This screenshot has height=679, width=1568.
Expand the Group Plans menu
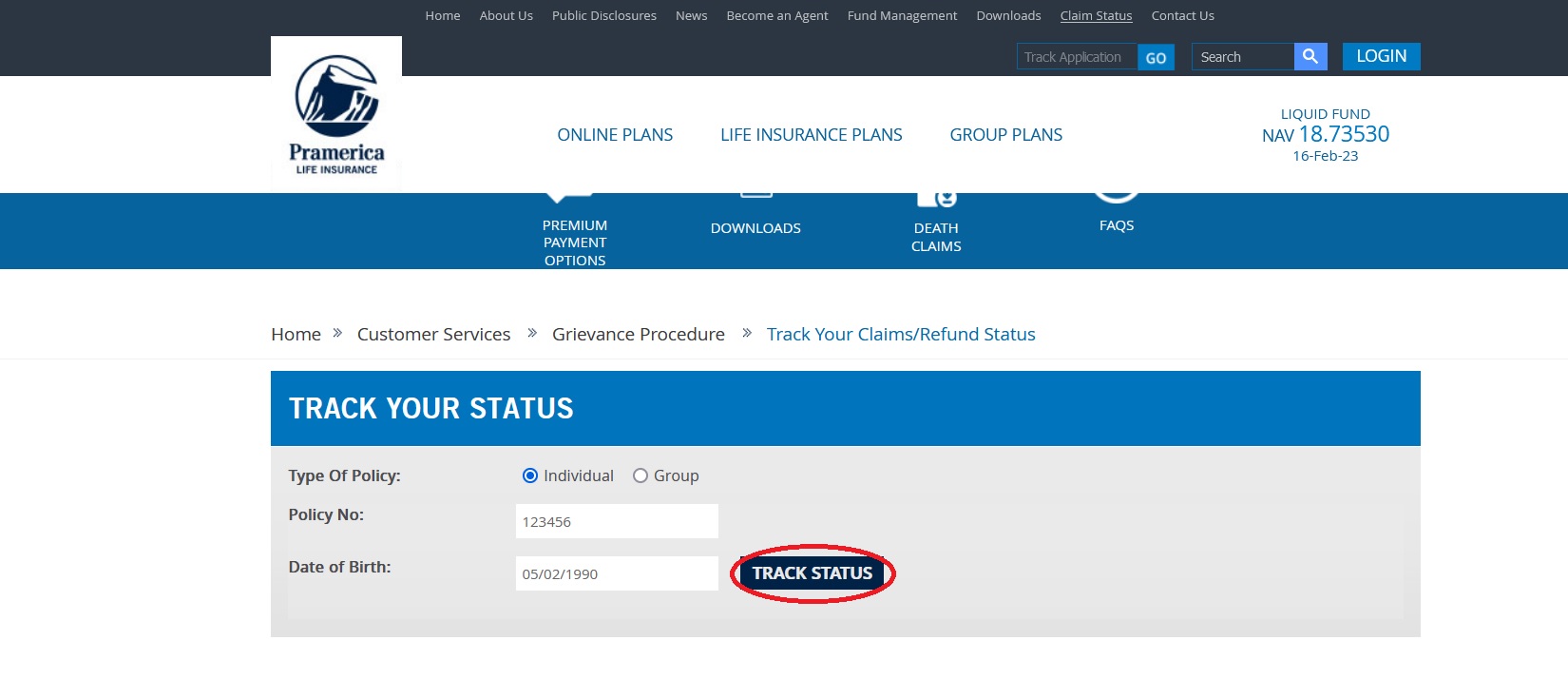click(1005, 135)
